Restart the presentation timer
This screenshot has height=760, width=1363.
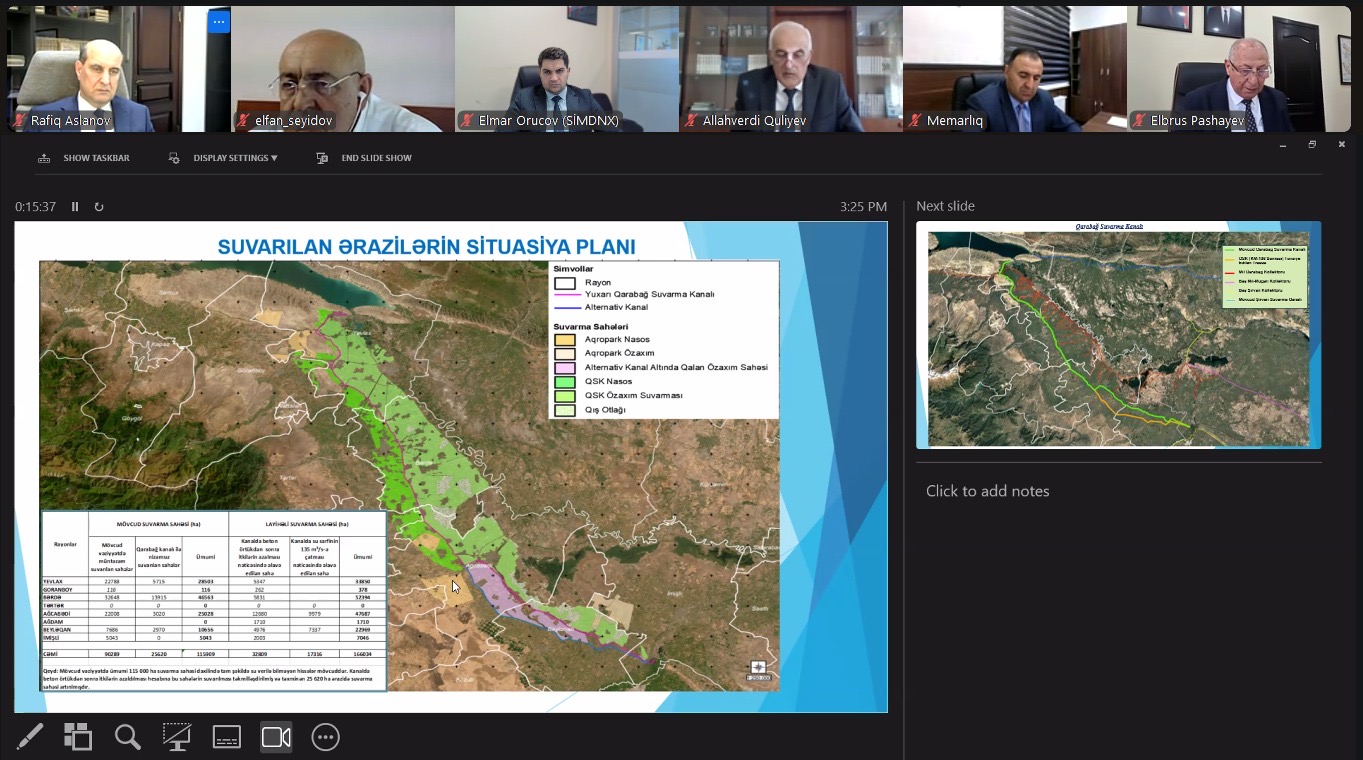point(99,207)
